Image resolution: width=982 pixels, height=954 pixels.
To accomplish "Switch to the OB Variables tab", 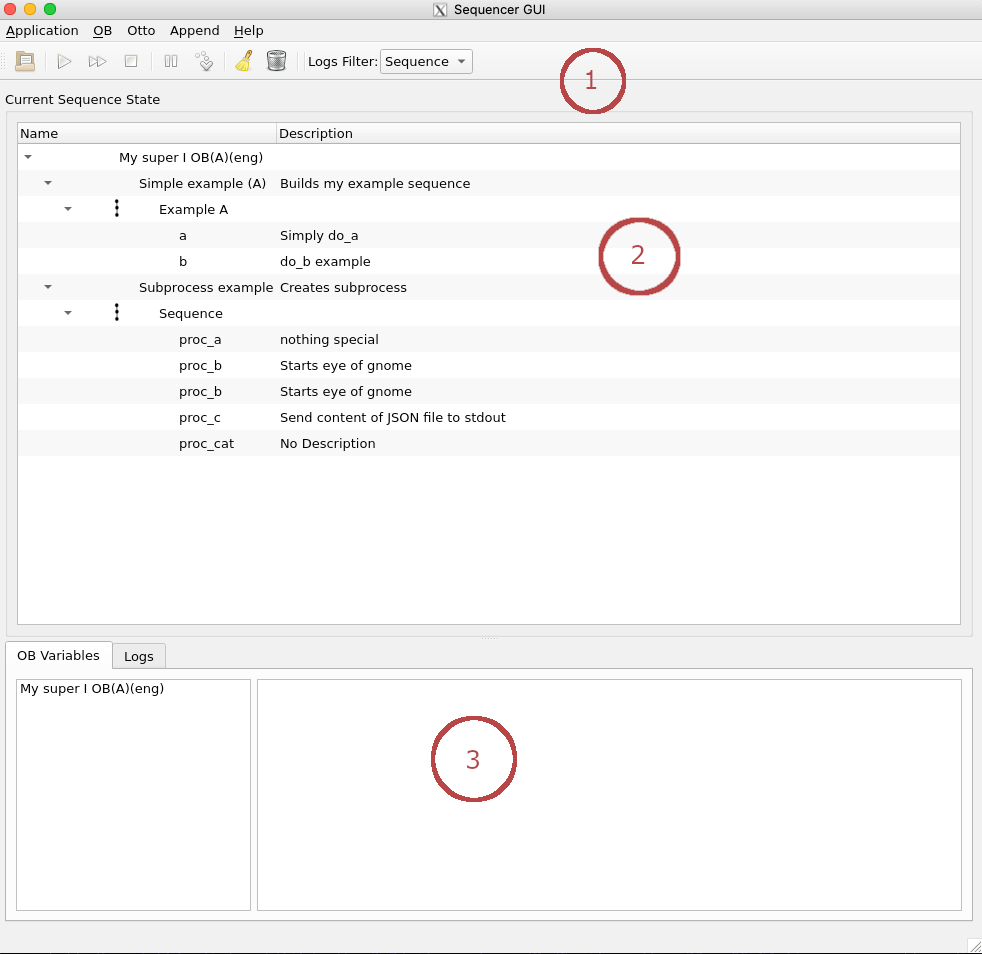I will (x=58, y=656).
